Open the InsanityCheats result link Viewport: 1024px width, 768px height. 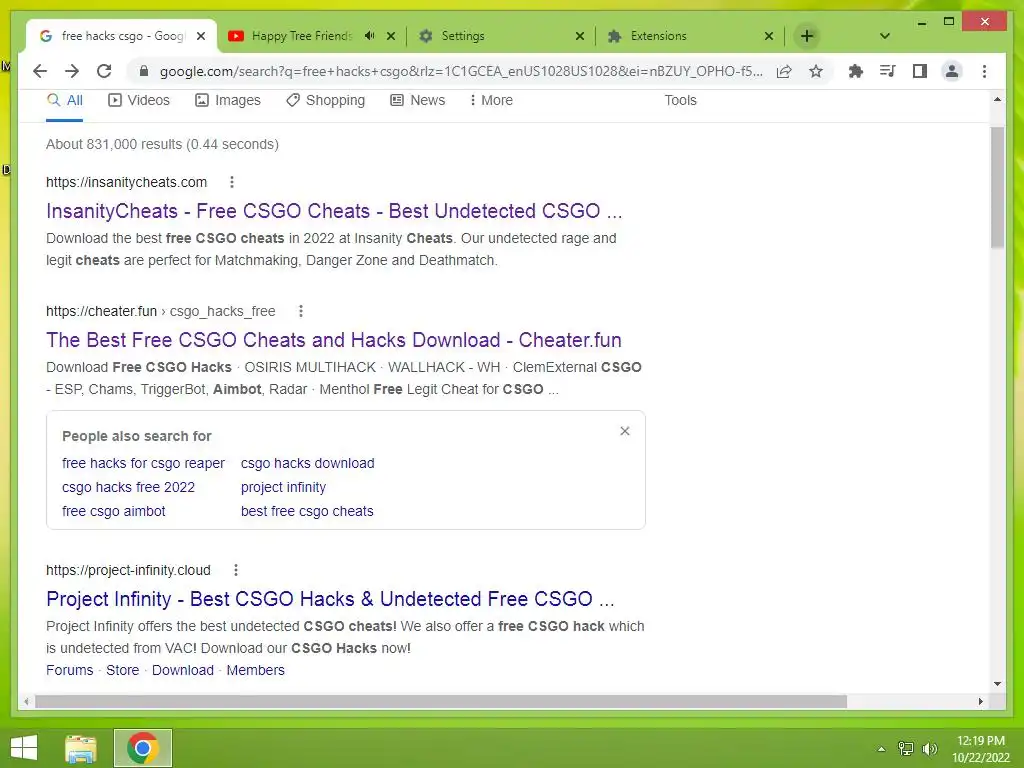tap(334, 211)
